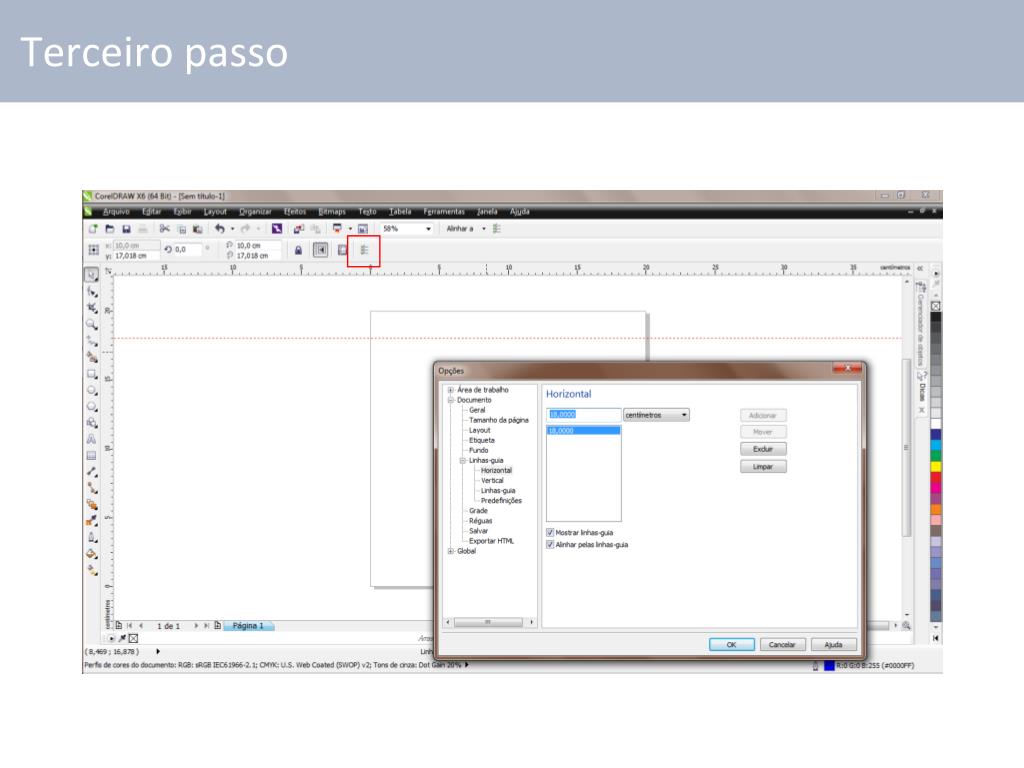
Task: Click the horizontal guideline value input field
Action: (583, 415)
